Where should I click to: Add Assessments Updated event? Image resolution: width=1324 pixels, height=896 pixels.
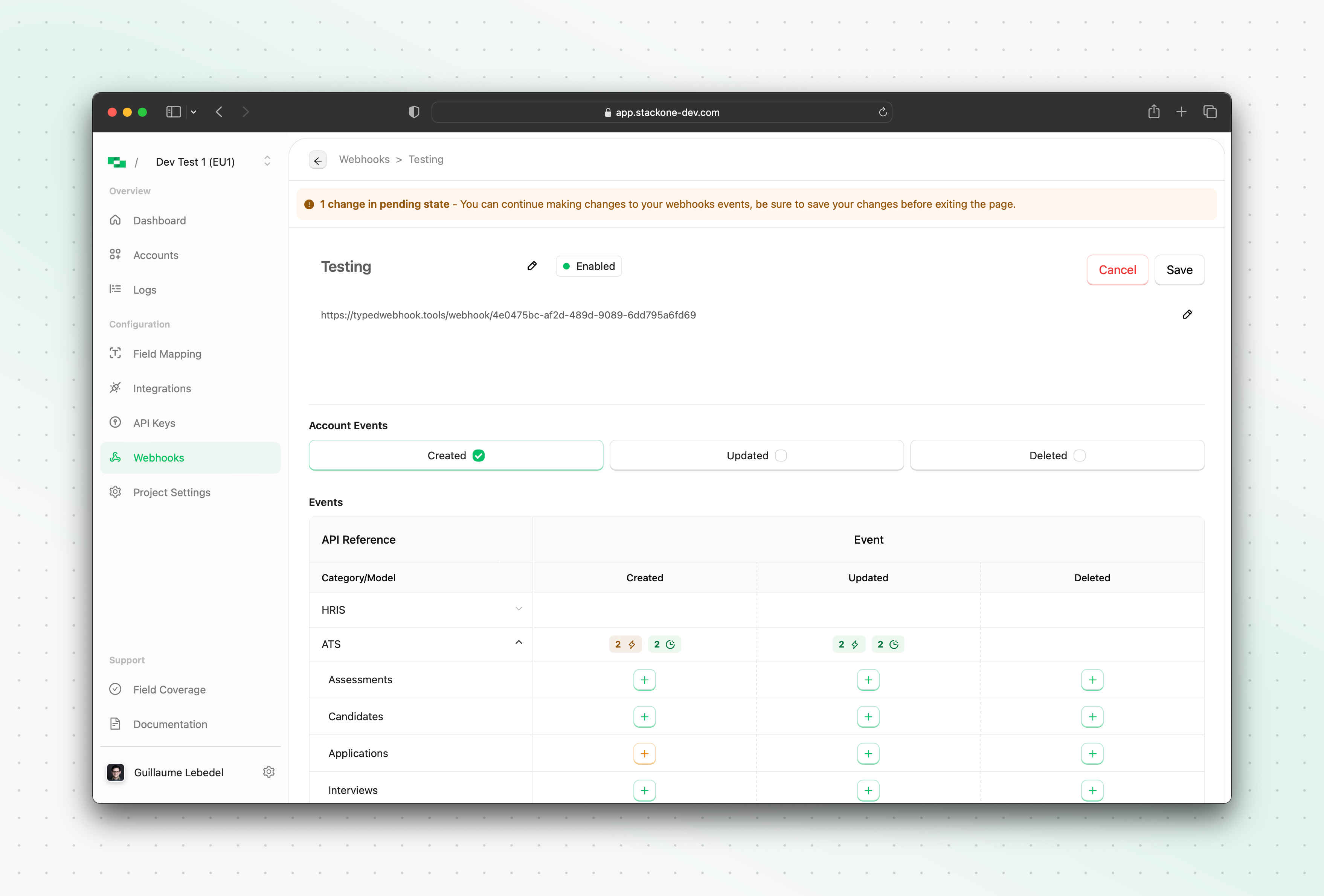(868, 680)
